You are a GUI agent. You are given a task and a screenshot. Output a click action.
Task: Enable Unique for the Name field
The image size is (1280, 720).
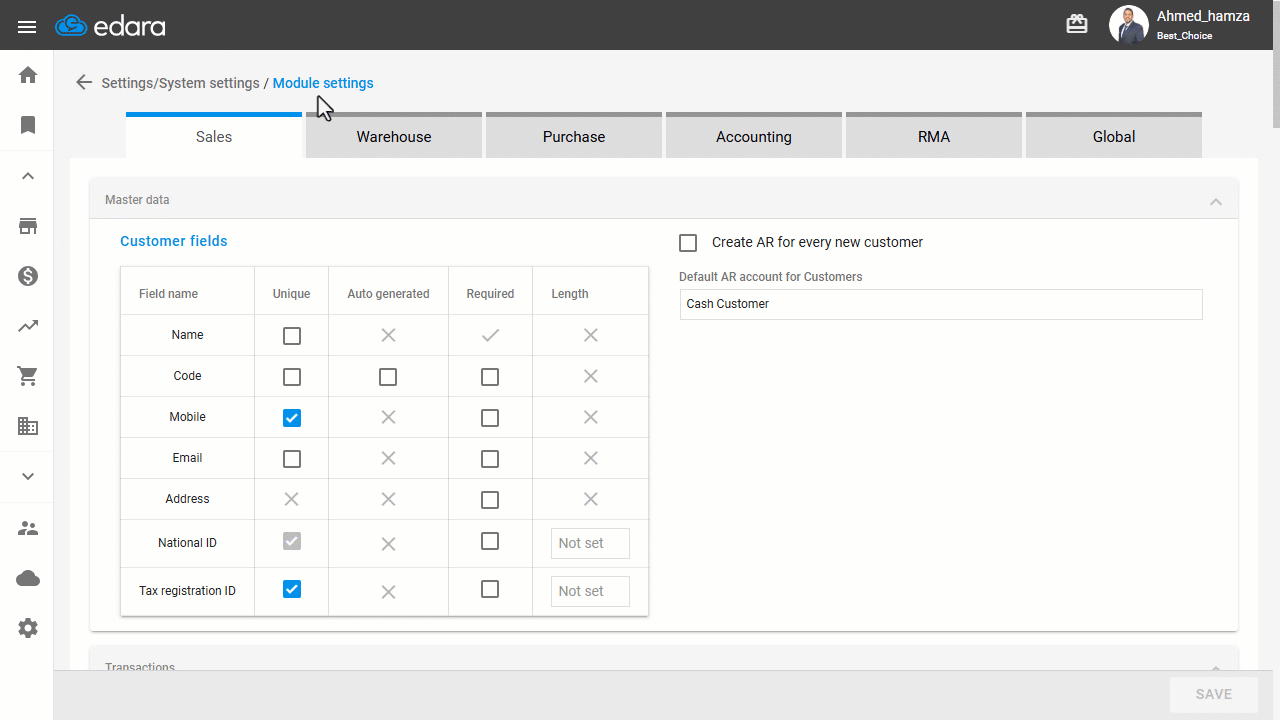coord(292,336)
